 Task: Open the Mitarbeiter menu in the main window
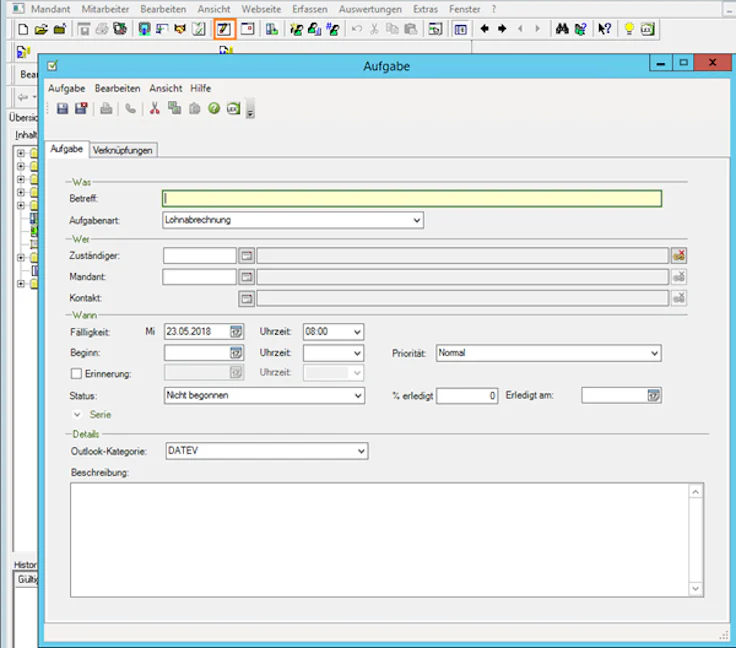coord(105,9)
